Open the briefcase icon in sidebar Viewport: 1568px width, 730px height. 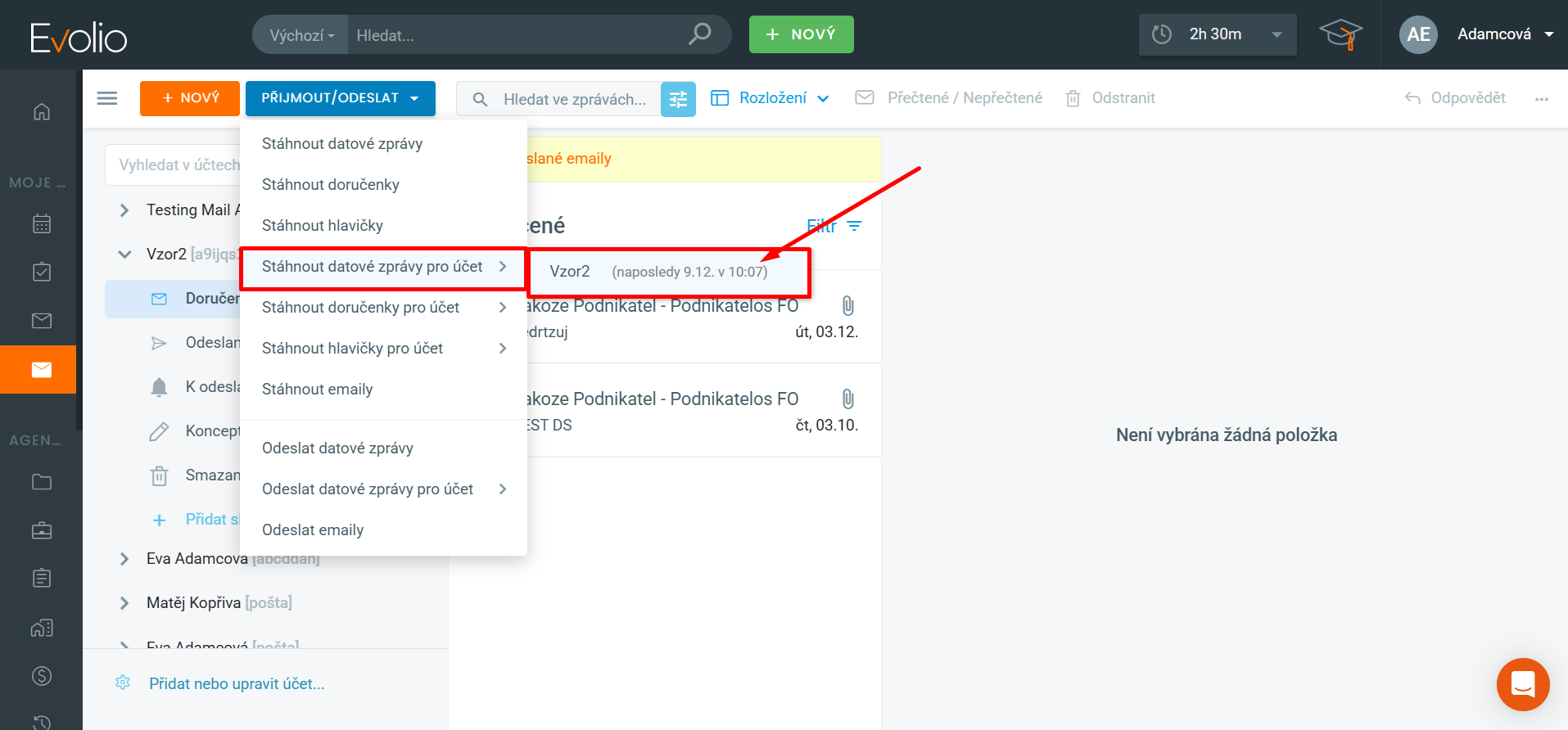pyautogui.click(x=42, y=530)
